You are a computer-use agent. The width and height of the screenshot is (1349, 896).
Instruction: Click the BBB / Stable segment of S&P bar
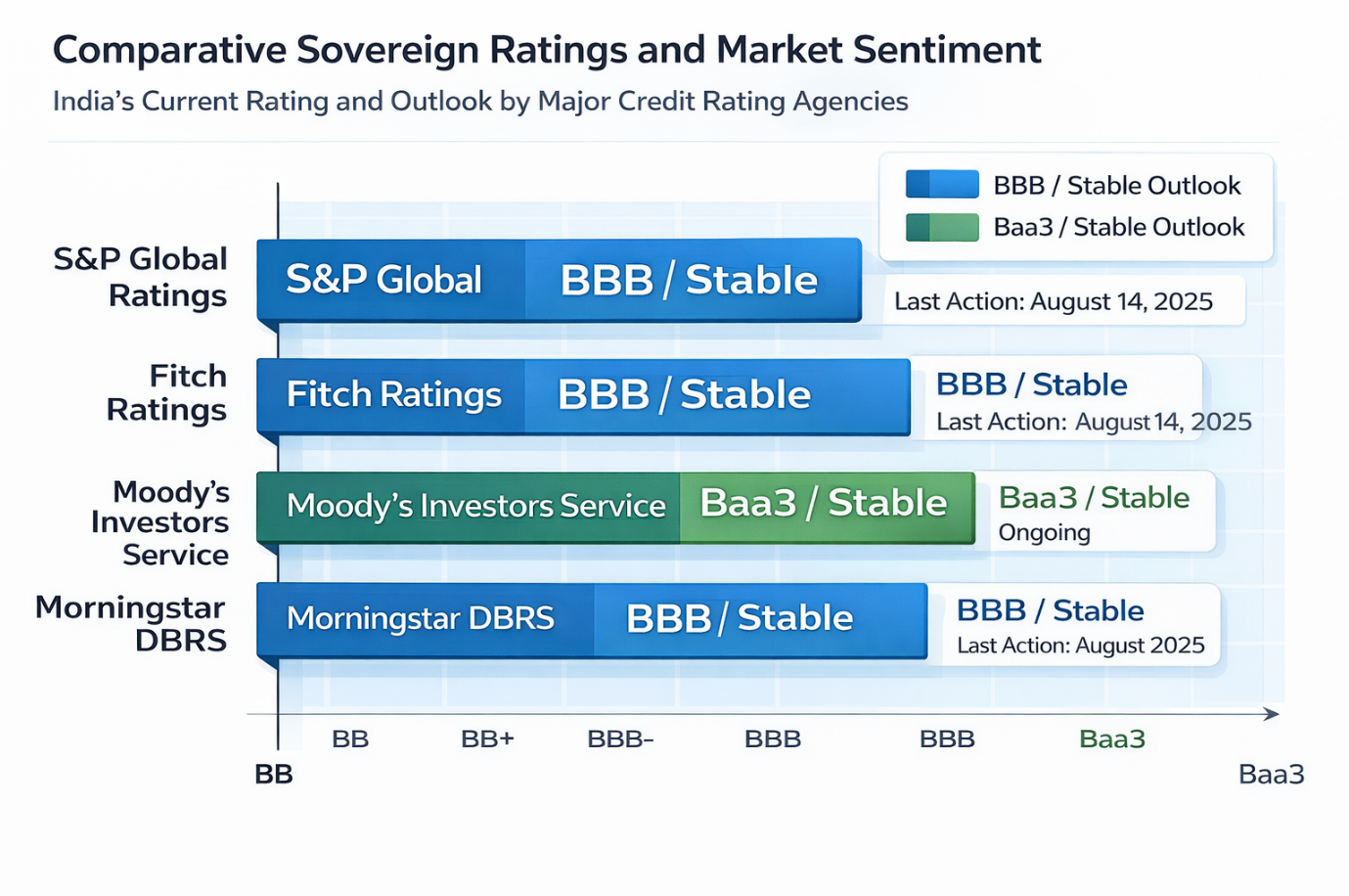(692, 280)
